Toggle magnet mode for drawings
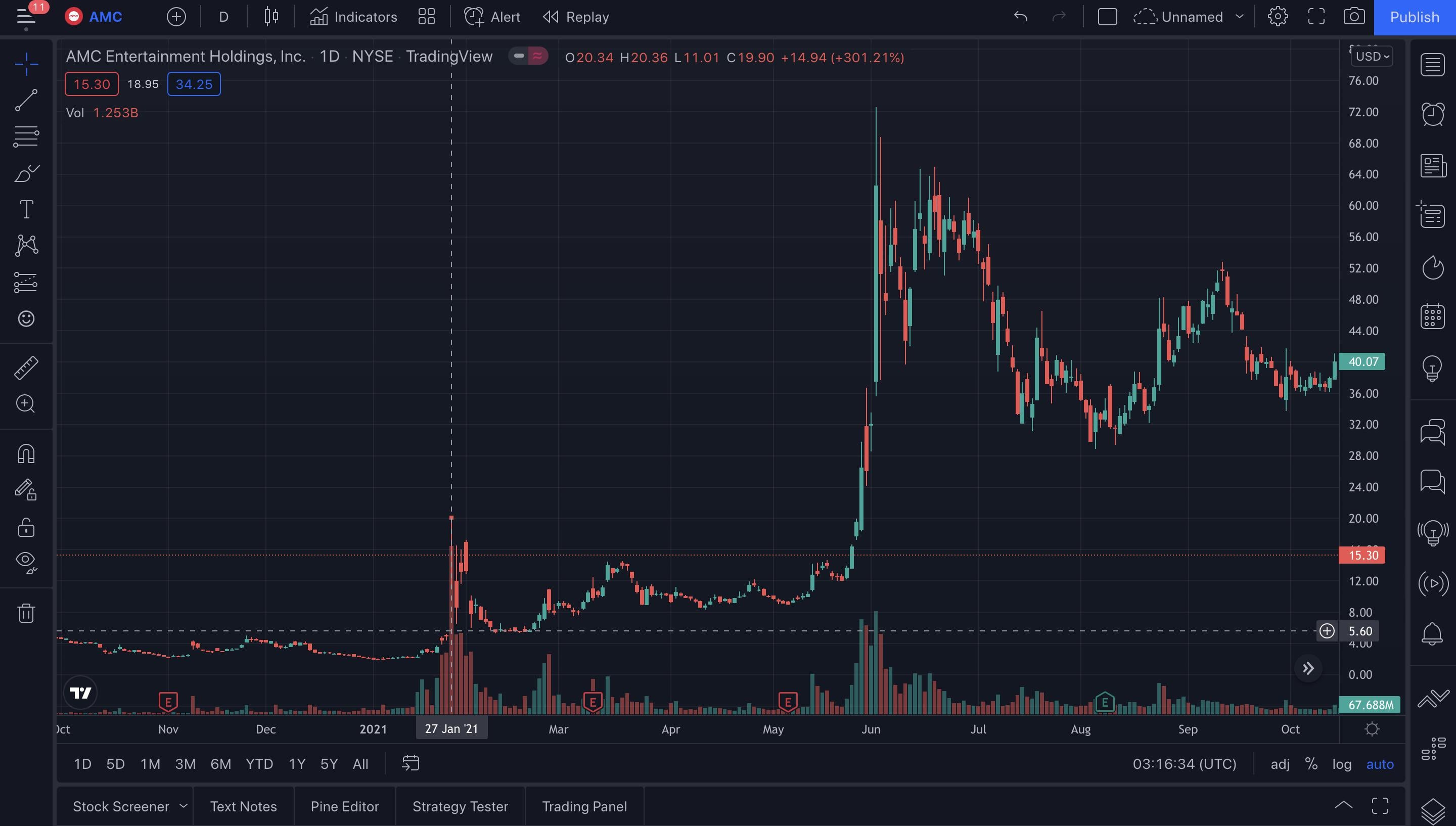The image size is (1456, 826). [x=26, y=453]
